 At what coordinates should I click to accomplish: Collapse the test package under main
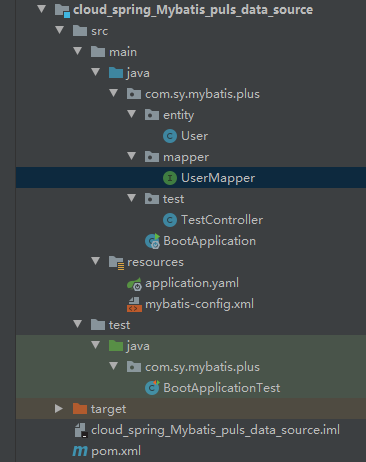131,198
